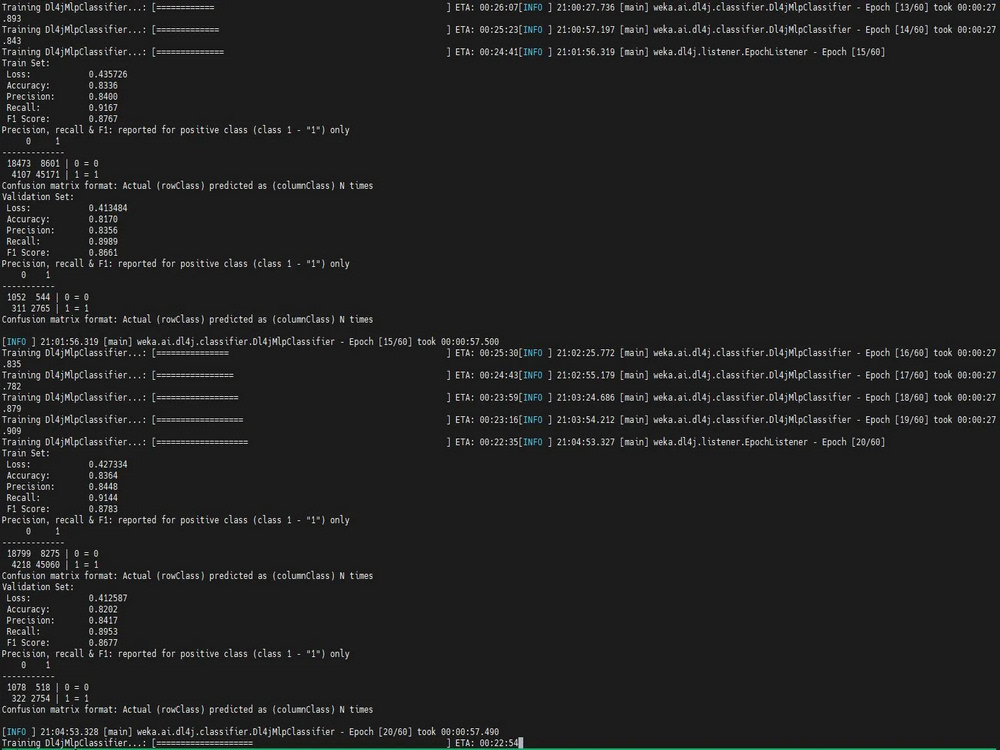The height and width of the screenshot is (750, 1000).
Task: Select the validation loss value 0.412587
Action: 108,598
